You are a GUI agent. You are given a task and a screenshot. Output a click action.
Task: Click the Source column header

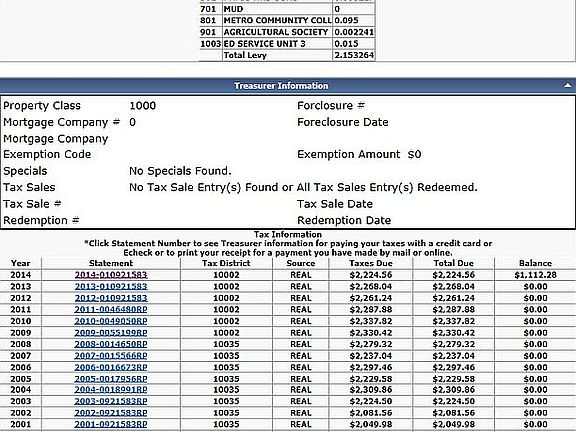300,263
